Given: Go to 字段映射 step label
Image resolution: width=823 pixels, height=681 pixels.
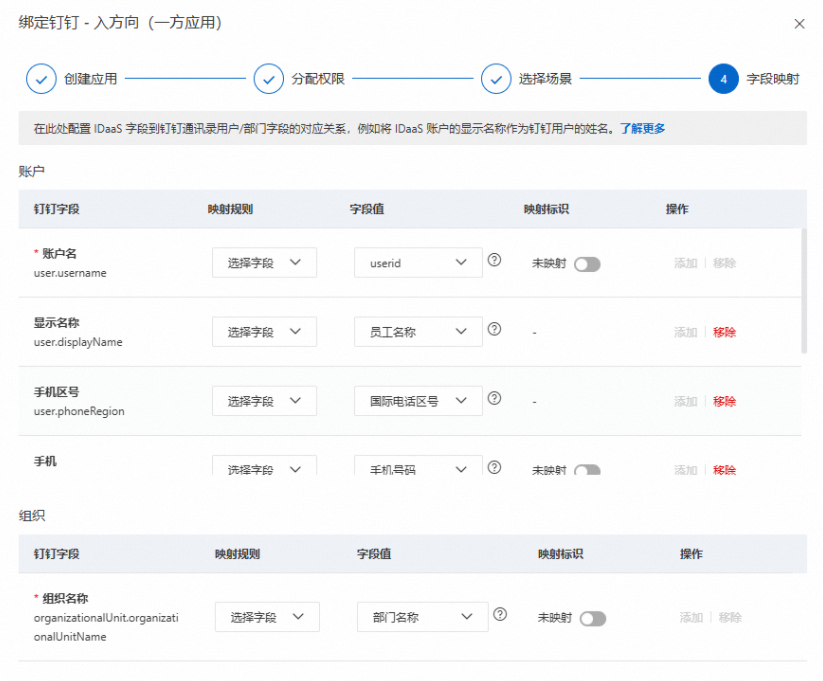Looking at the screenshot, I should [x=773, y=79].
